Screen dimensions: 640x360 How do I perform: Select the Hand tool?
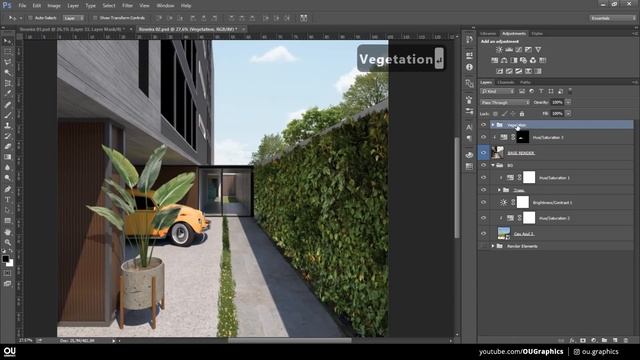coord(7,232)
